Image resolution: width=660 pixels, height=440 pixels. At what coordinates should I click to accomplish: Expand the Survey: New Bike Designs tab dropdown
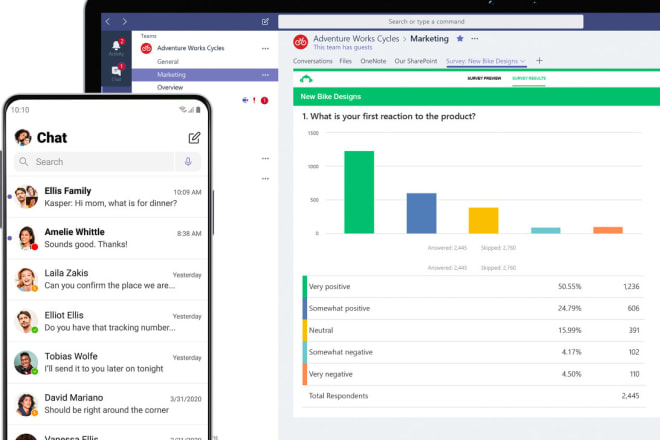(523, 61)
